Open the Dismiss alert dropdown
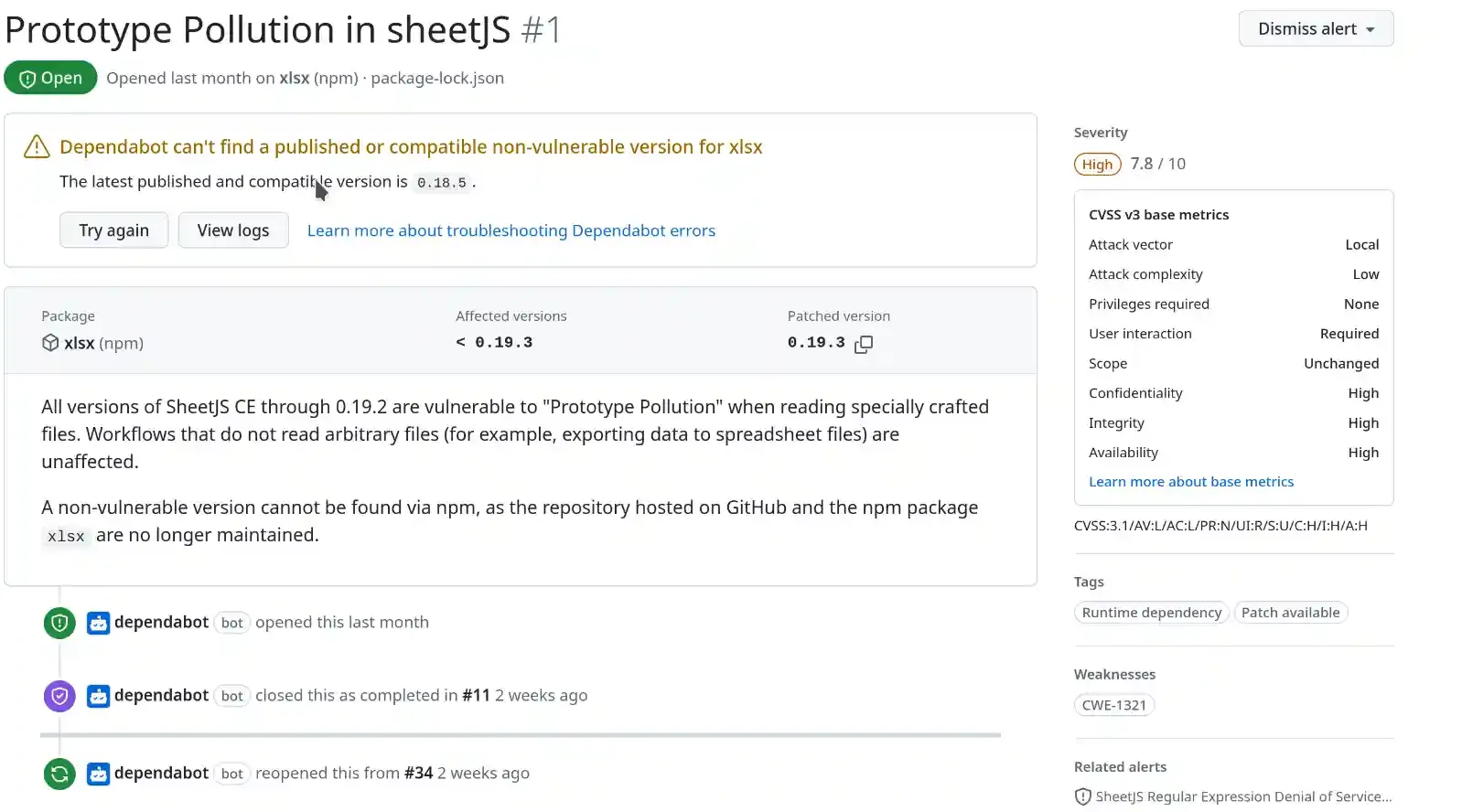The image size is (1462, 812). [1316, 28]
